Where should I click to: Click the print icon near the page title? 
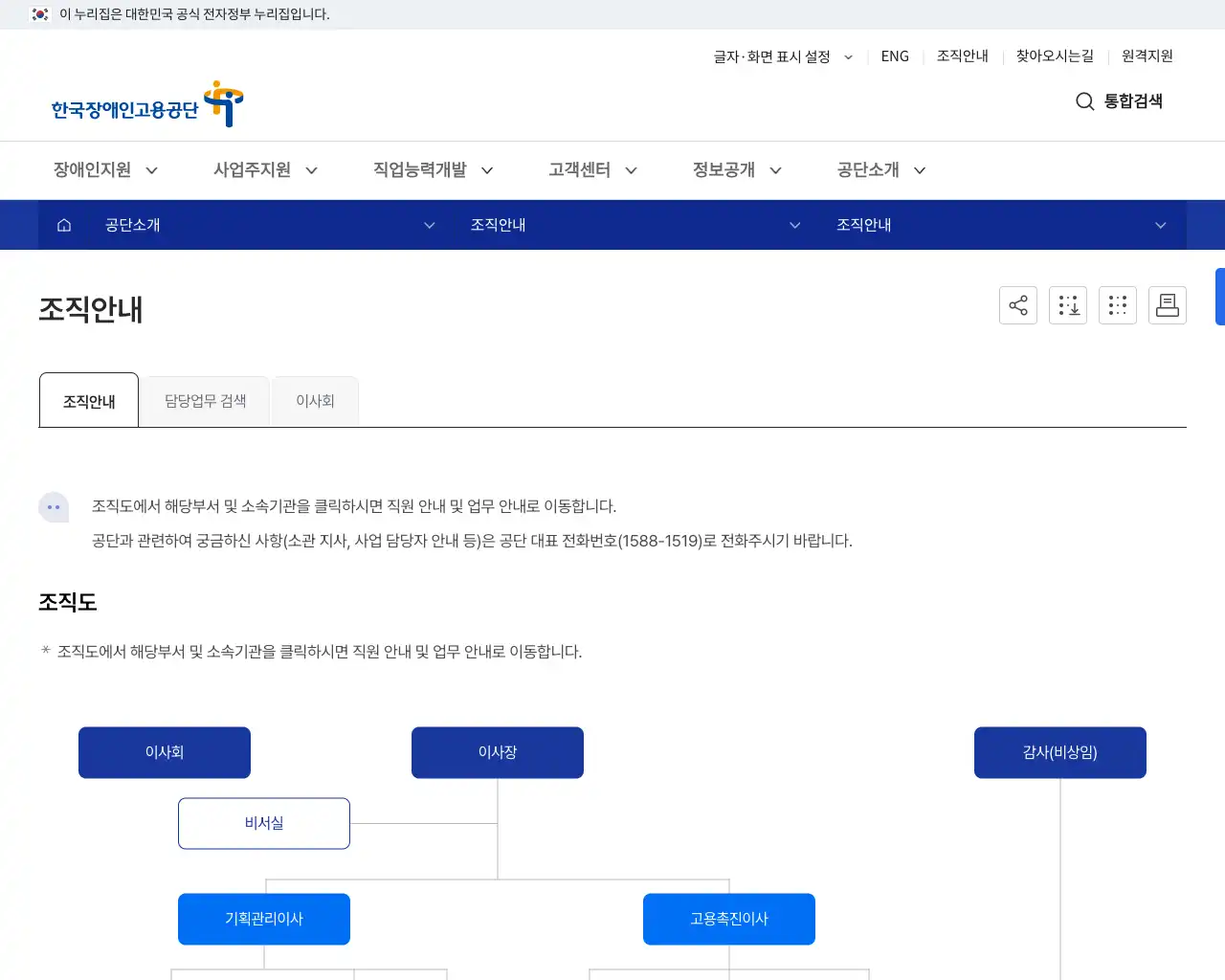[x=1168, y=304]
